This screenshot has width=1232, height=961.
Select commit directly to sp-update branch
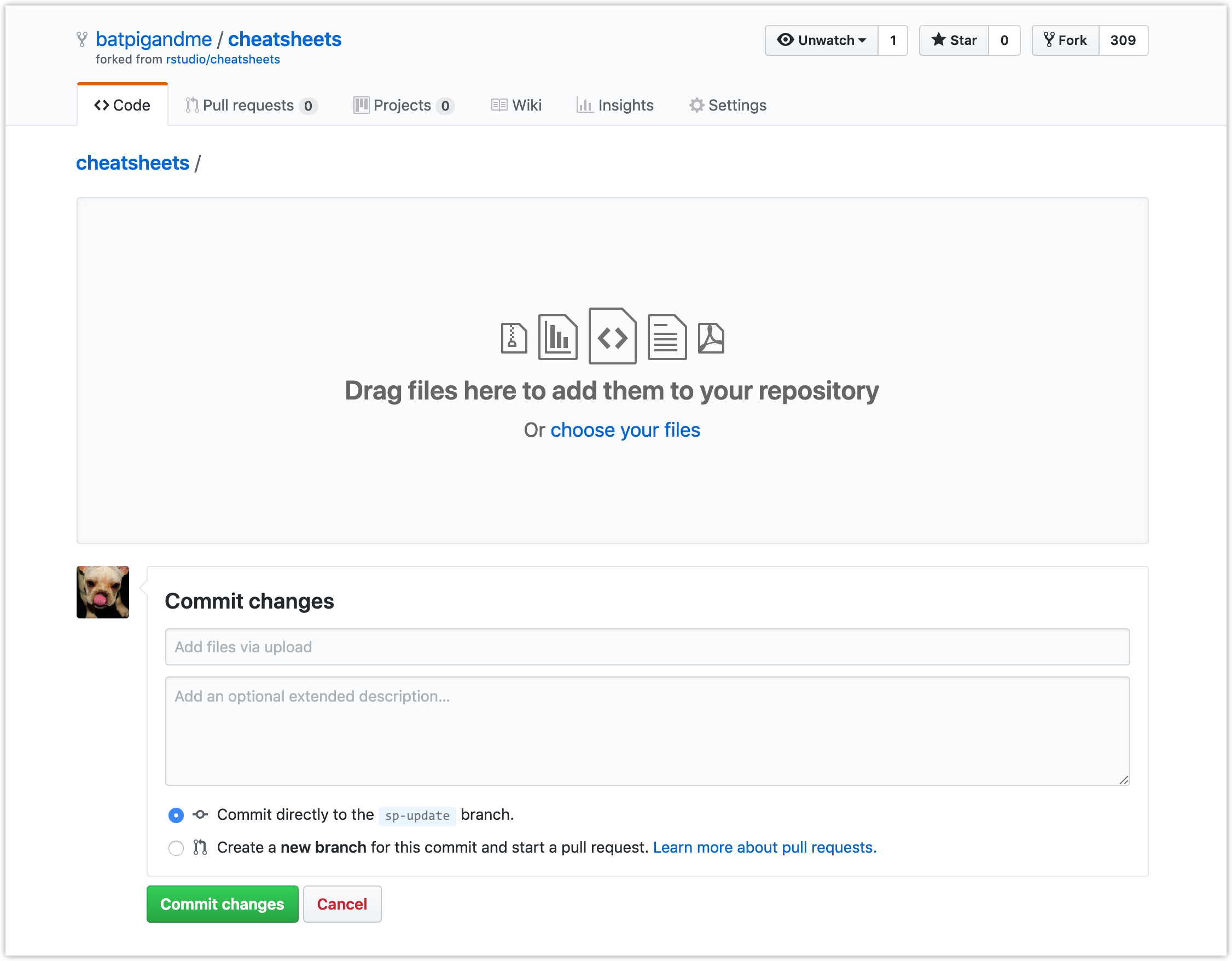176,815
